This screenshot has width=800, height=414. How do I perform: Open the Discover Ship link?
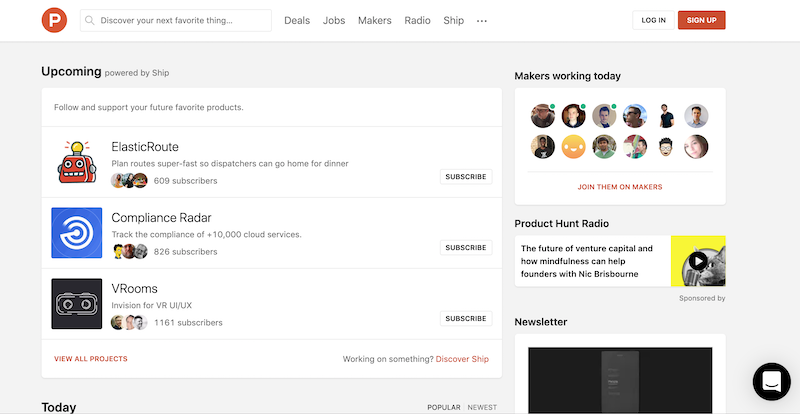[462, 359]
